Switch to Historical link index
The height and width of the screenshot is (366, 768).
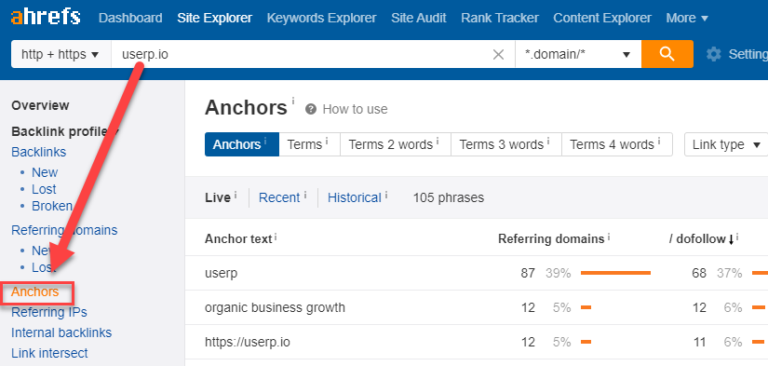coord(354,197)
